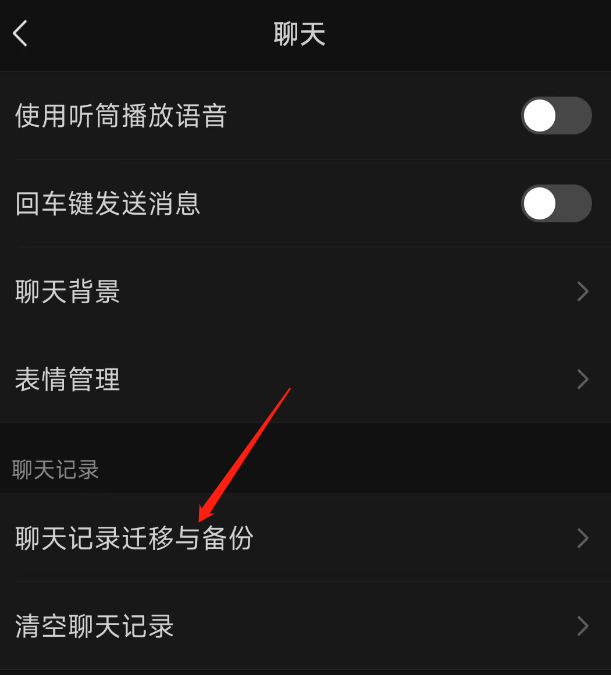611x675 pixels.
Task: Open the chevron beside 表情管理
Action: point(583,379)
